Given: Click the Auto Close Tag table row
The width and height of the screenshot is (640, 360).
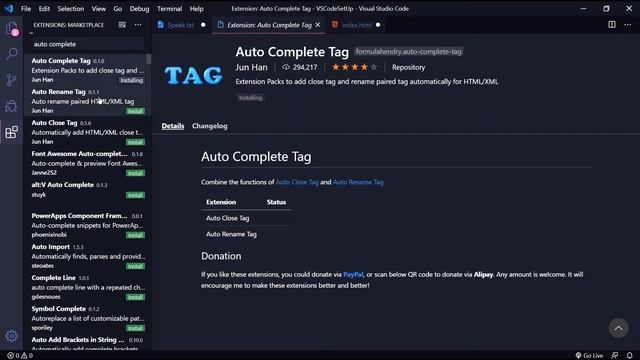Looking at the screenshot, I should pyautogui.click(x=246, y=218).
